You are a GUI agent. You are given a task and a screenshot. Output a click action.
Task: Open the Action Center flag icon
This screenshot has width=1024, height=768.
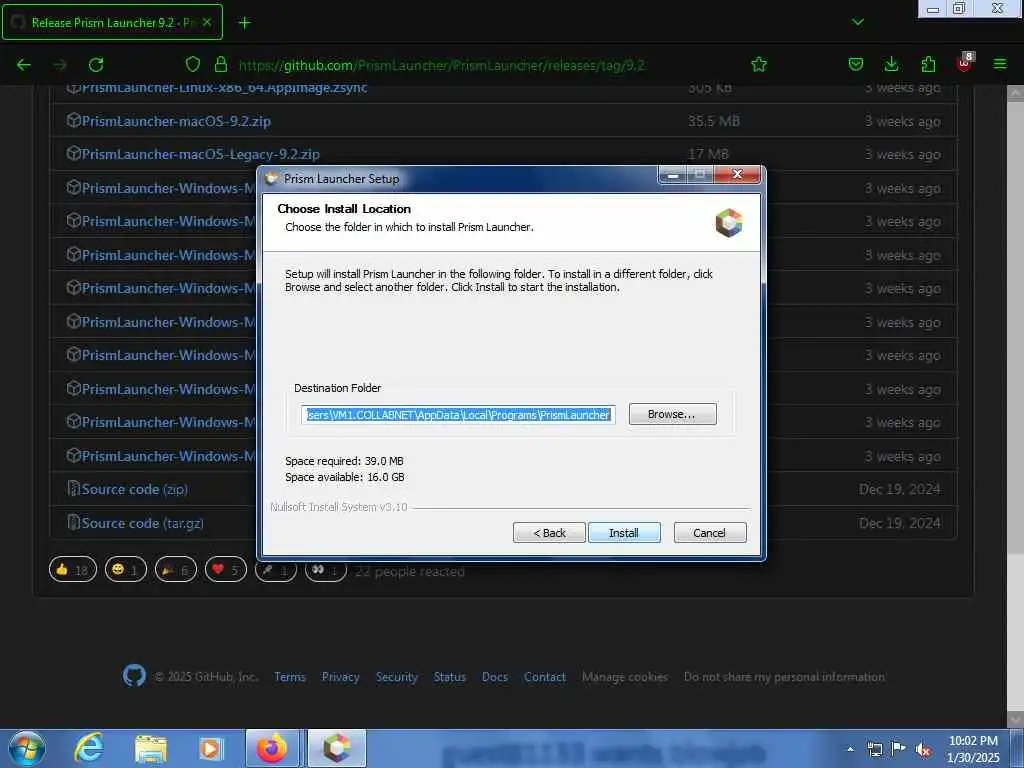click(899, 749)
